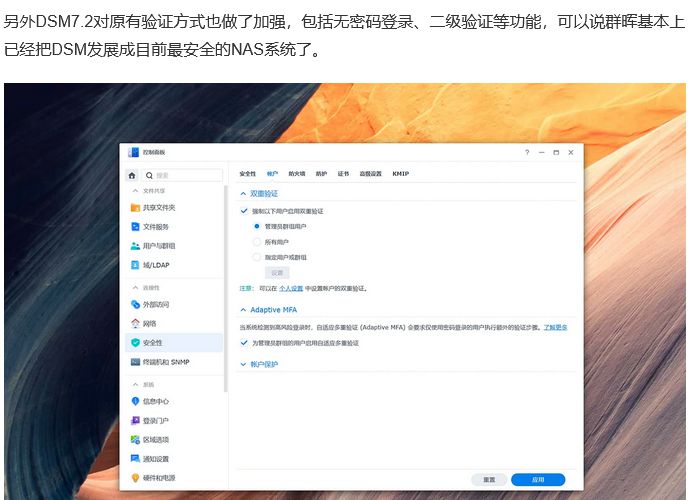689x500 pixels.
Task: Collapse the 系统 sidebar group
Action: click(x=135, y=384)
